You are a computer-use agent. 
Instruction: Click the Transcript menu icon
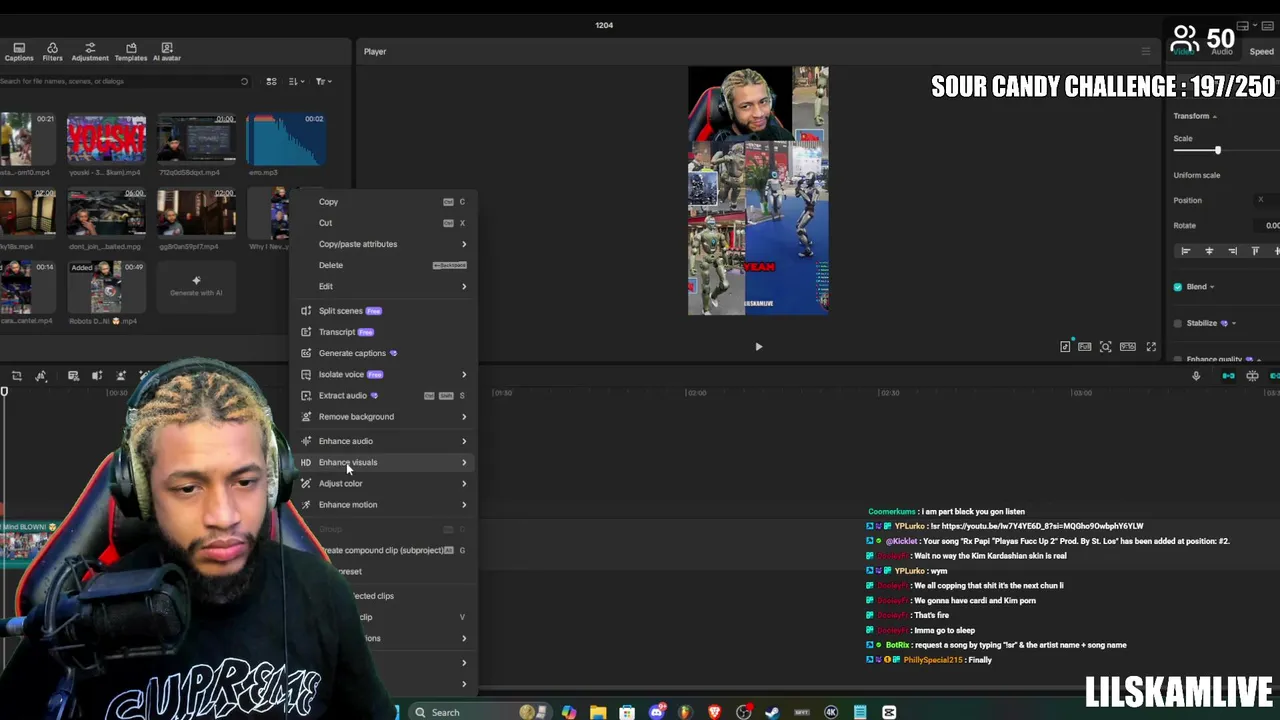(x=306, y=332)
